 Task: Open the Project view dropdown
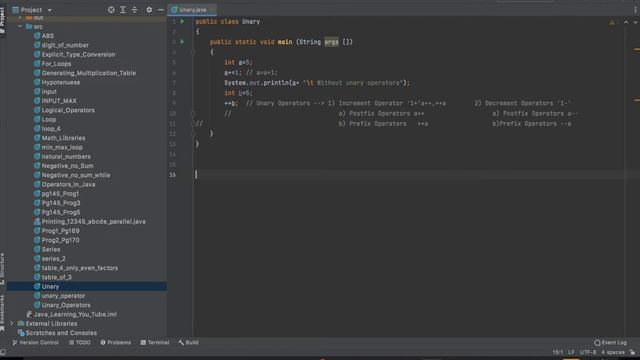50,10
